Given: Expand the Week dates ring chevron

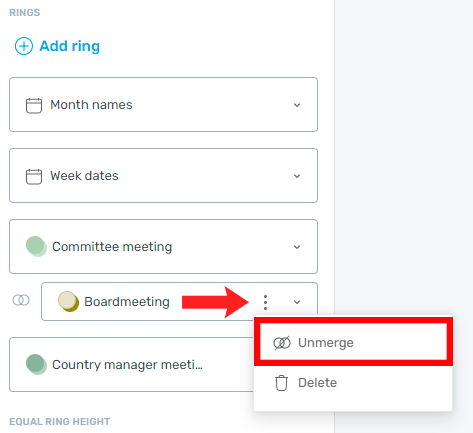Looking at the screenshot, I should point(297,176).
